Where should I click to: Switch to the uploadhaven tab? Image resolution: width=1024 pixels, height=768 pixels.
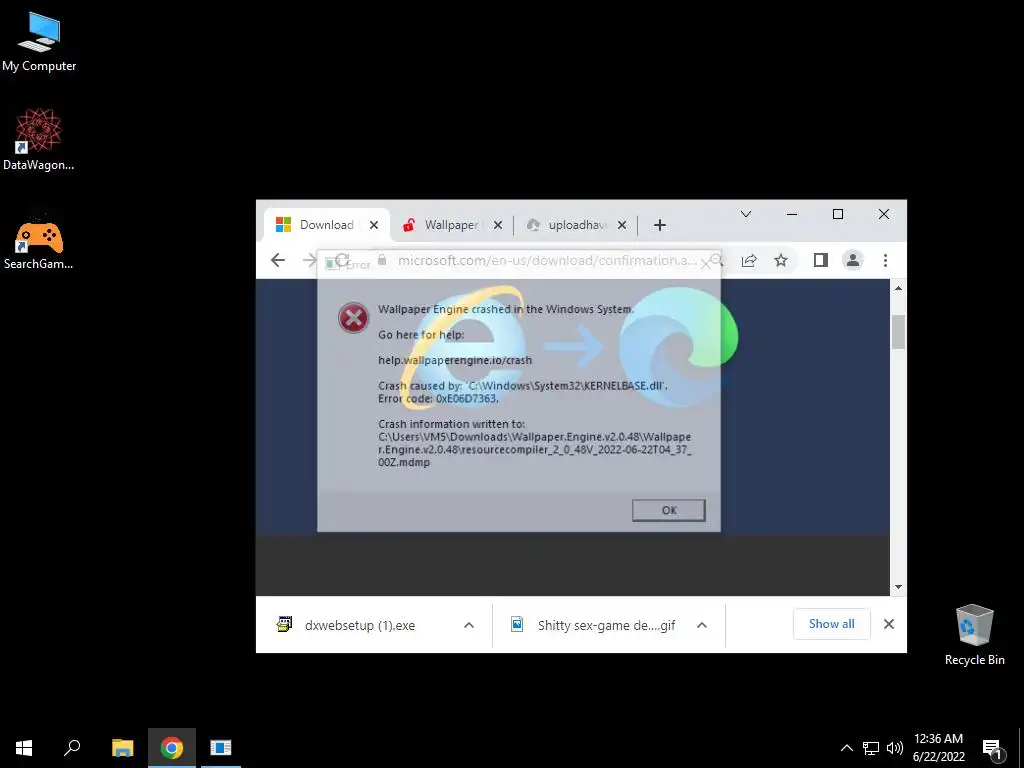pos(577,225)
